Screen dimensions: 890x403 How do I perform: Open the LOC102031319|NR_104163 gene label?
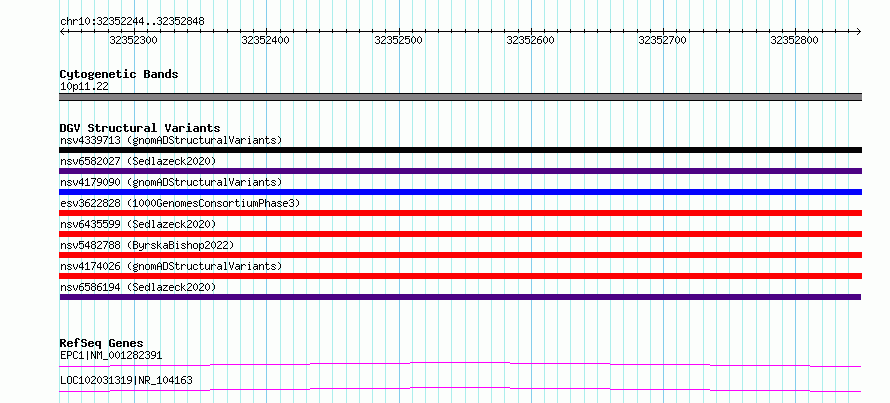[126, 380]
